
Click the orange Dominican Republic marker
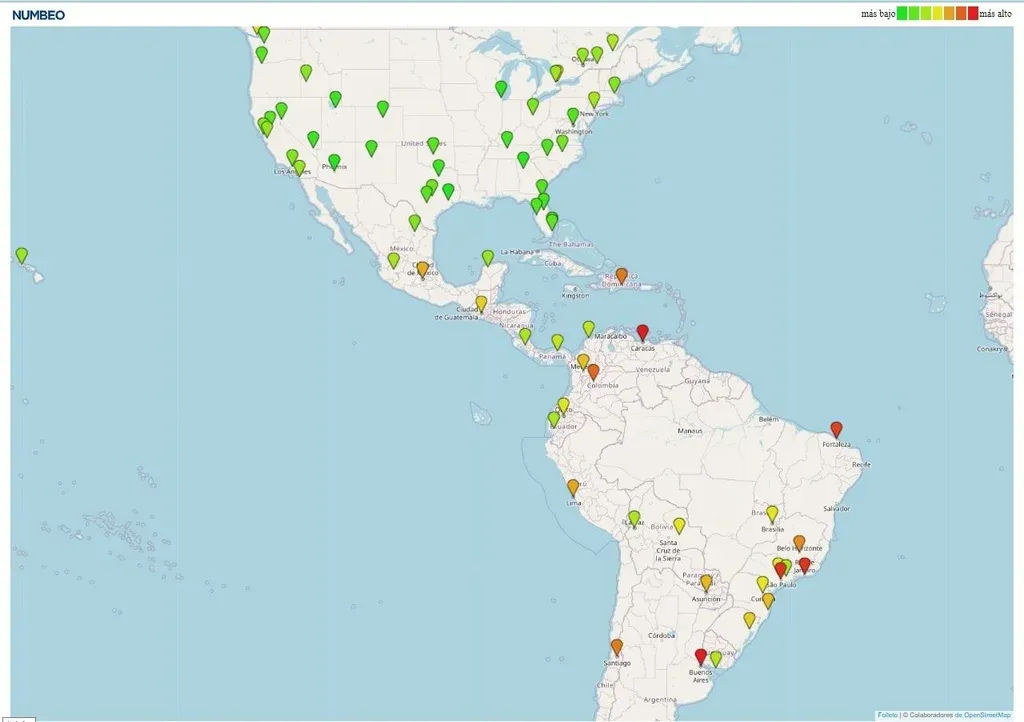tap(621, 275)
